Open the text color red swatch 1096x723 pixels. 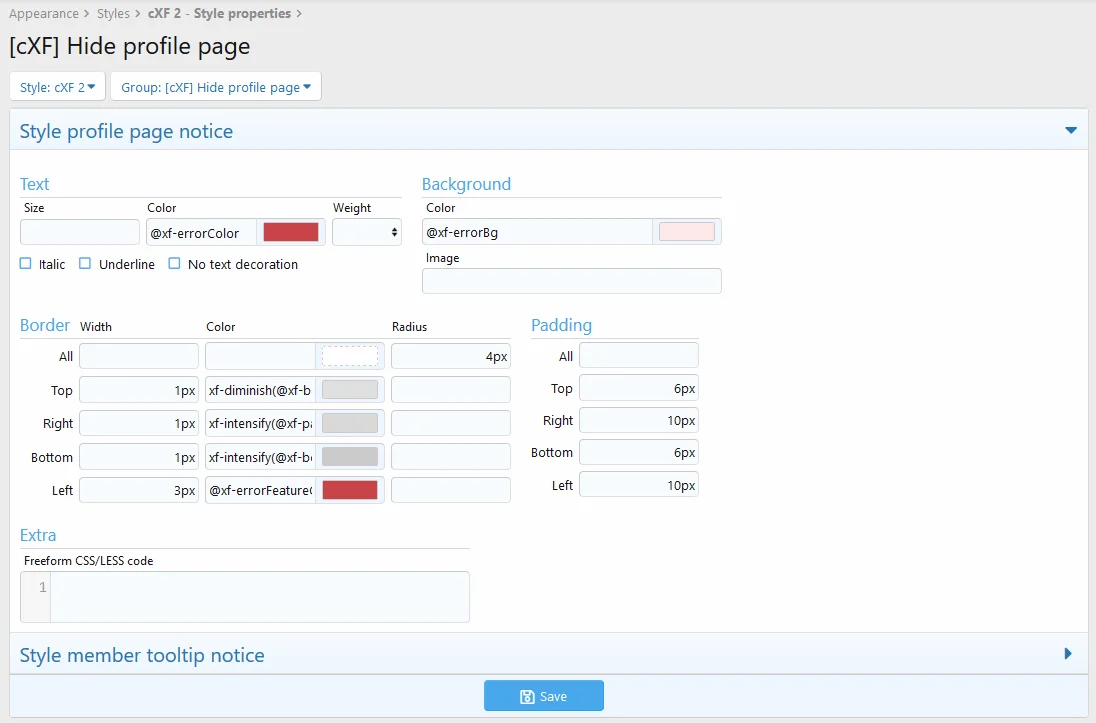(x=290, y=232)
